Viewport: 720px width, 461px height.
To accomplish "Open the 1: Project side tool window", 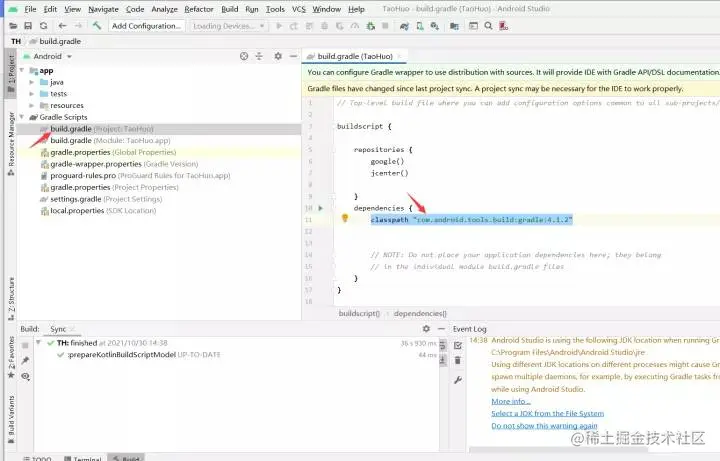I will tap(11, 73).
